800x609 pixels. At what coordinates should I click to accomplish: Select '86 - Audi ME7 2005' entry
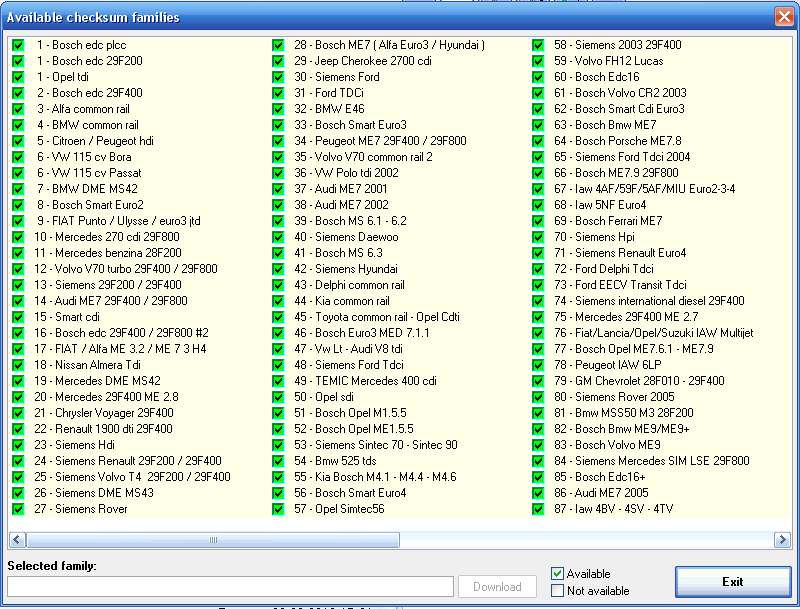tap(602, 493)
